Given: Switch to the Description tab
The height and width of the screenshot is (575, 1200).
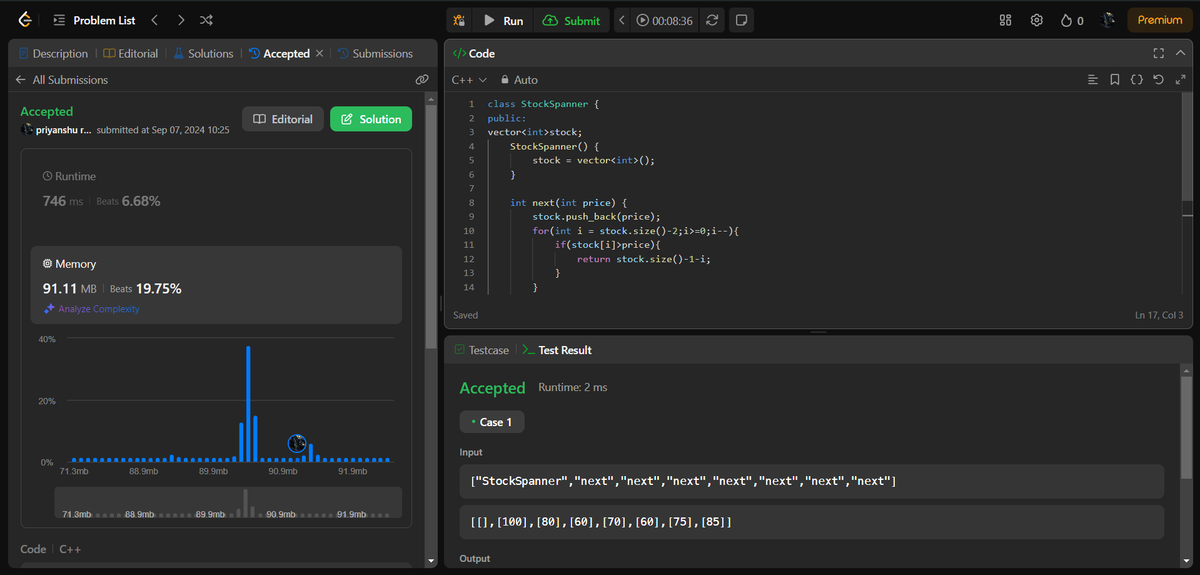Looking at the screenshot, I should 53,54.
